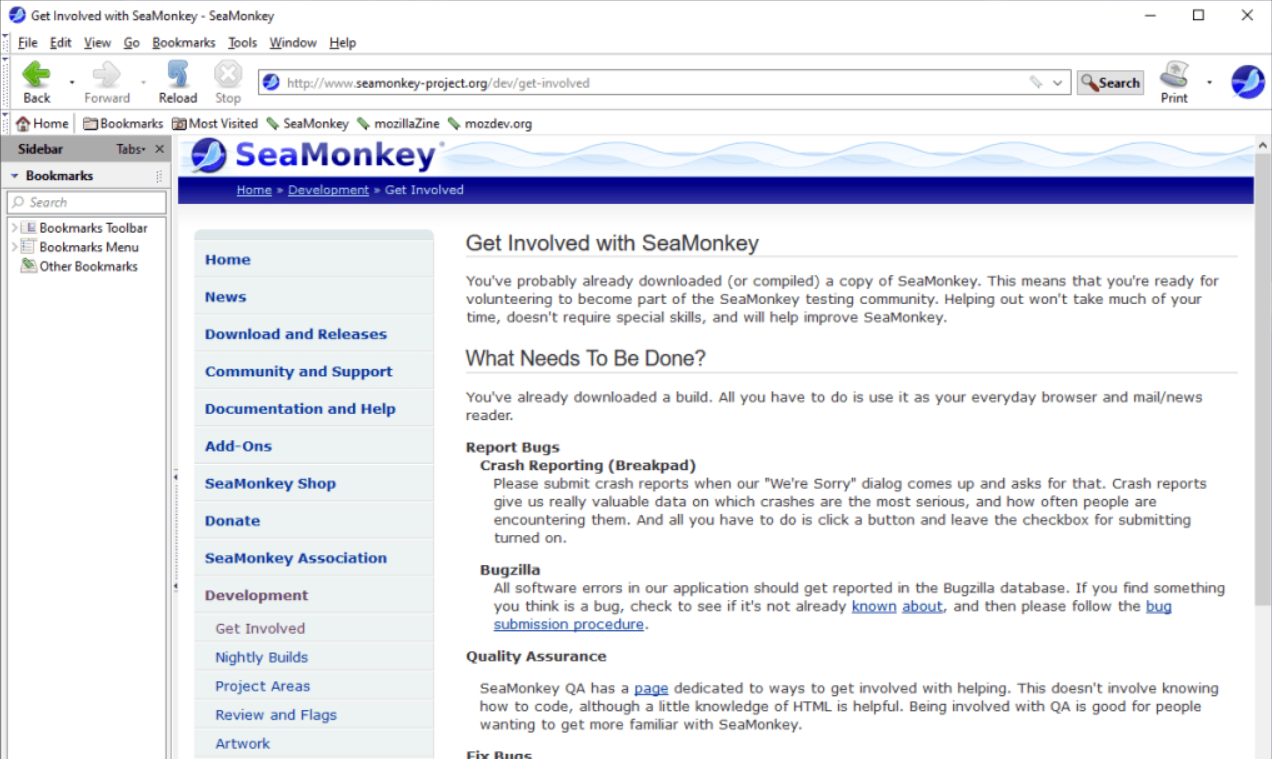The height and width of the screenshot is (759, 1272).
Task: Click the site identity icon in the address bar
Action: [272, 83]
